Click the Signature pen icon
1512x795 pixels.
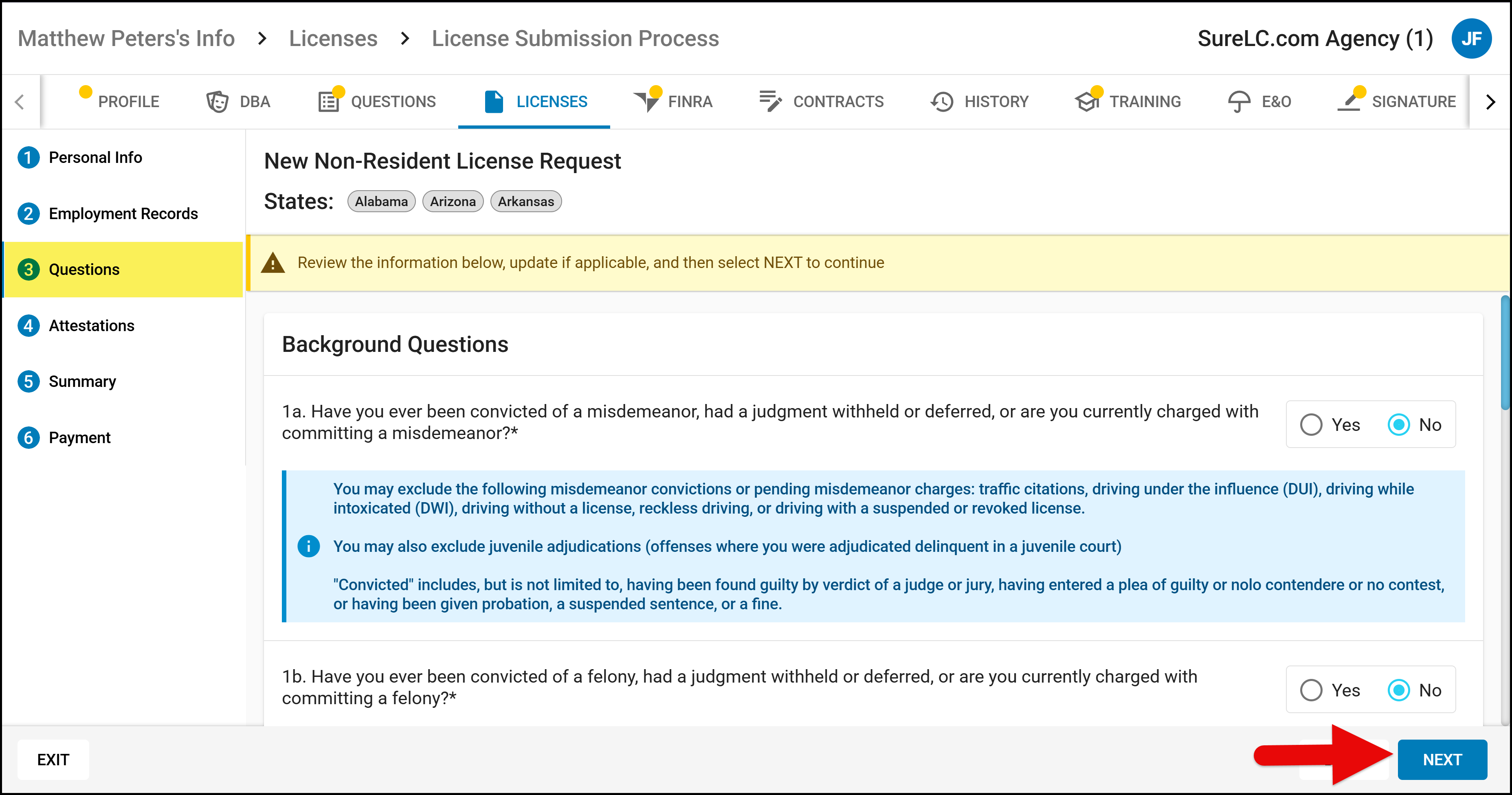click(1349, 101)
